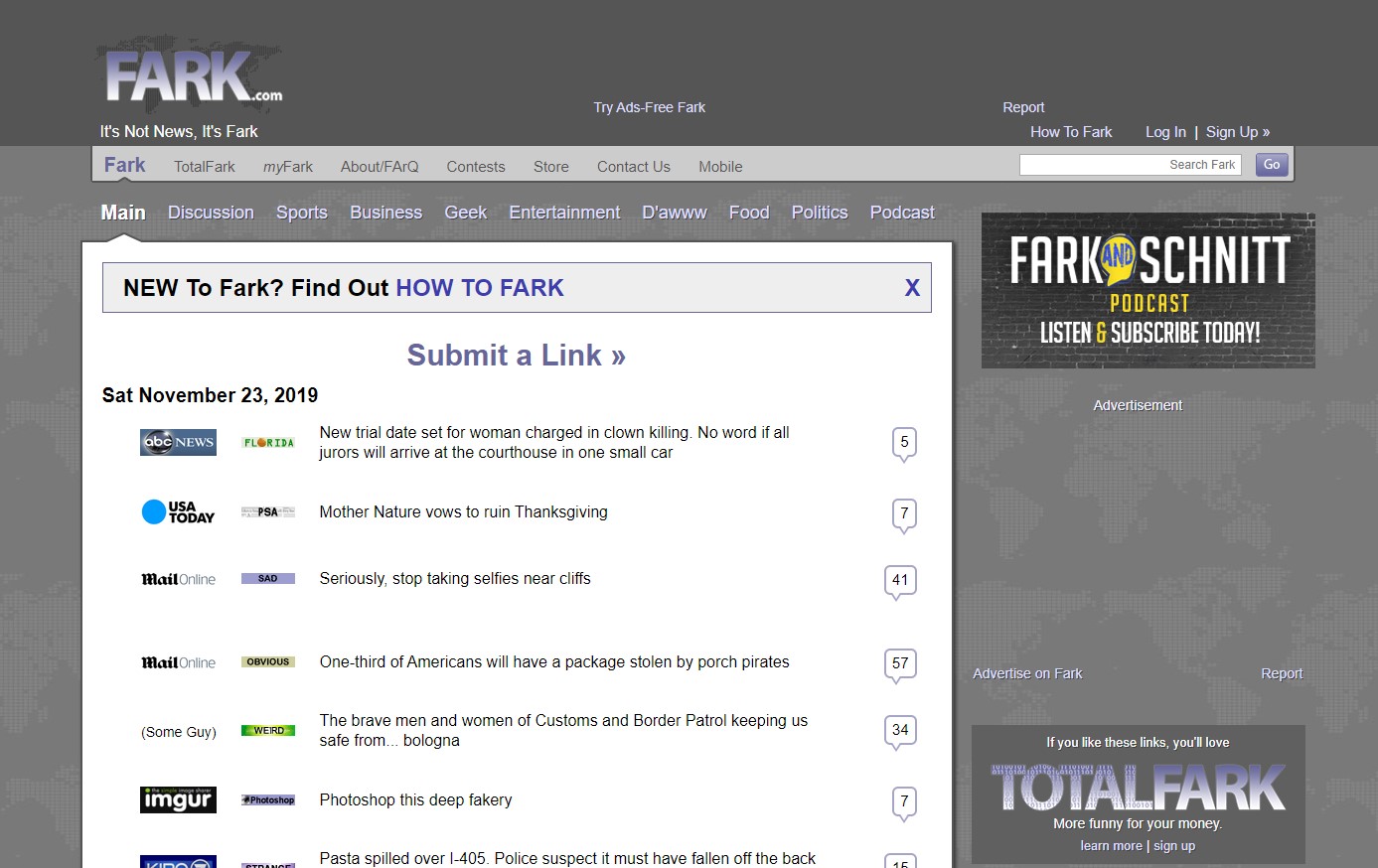Open Photoshop this deep fakery headline
The width and height of the screenshot is (1378, 868).
[x=415, y=800]
